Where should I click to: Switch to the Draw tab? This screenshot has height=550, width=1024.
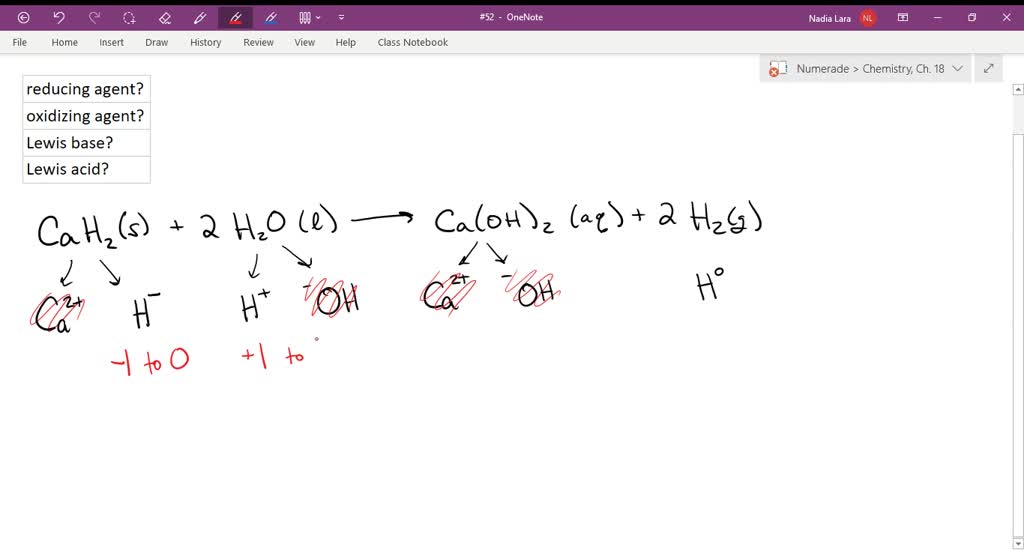pos(156,42)
